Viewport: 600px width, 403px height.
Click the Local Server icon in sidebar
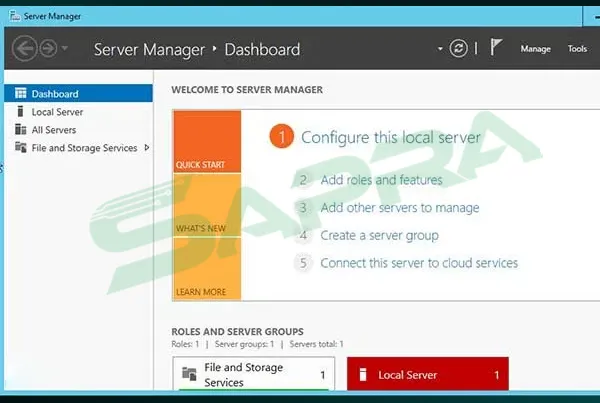click(21, 112)
